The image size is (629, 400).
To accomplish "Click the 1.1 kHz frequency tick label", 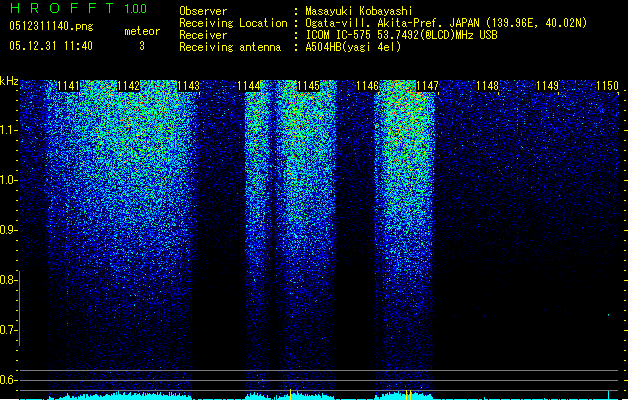I will 8,130.
